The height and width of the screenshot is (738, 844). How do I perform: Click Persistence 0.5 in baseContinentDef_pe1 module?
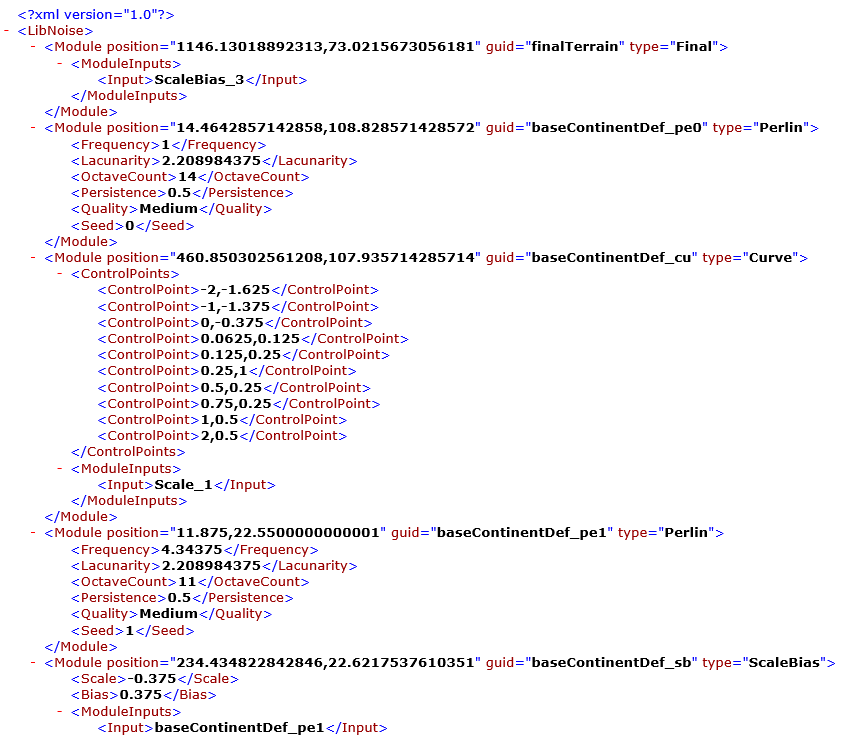(182, 598)
